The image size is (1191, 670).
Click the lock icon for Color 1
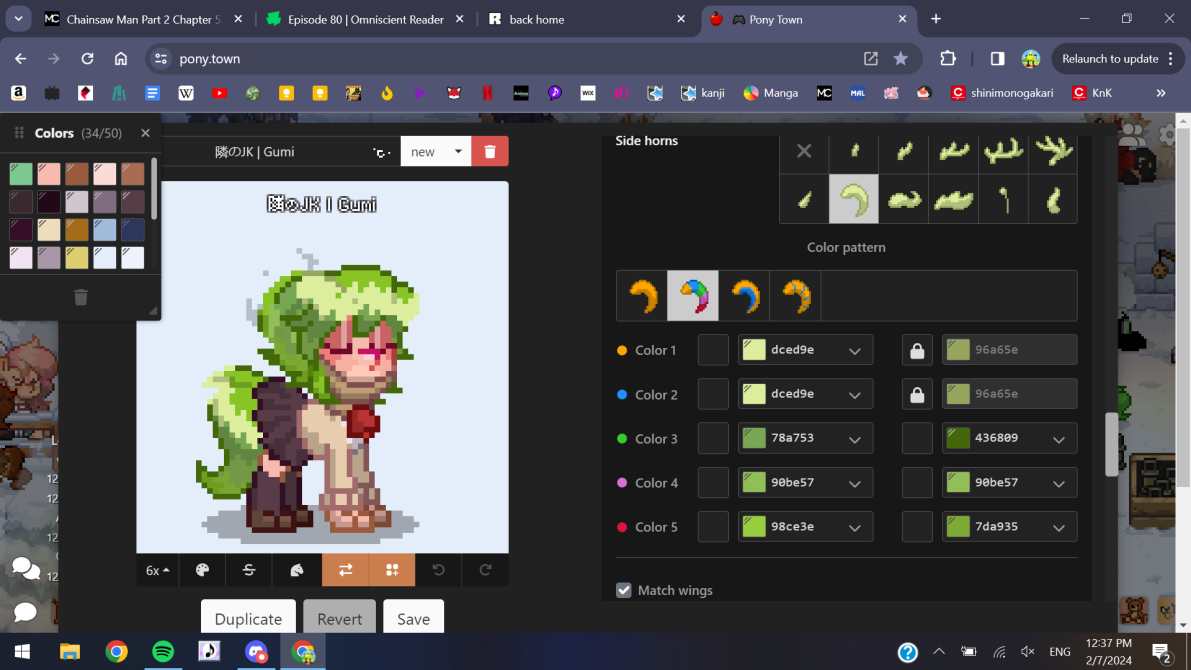click(x=917, y=350)
